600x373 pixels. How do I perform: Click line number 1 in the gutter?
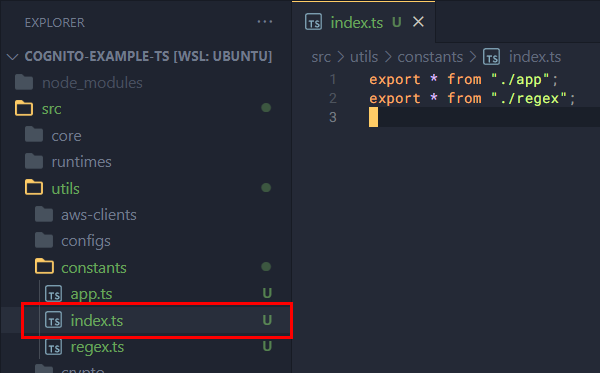333,80
